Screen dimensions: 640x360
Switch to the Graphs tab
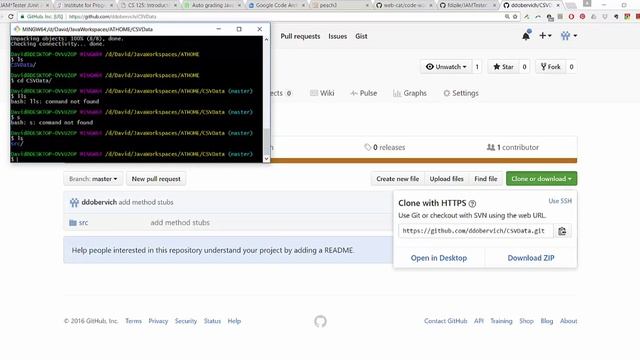410,93
